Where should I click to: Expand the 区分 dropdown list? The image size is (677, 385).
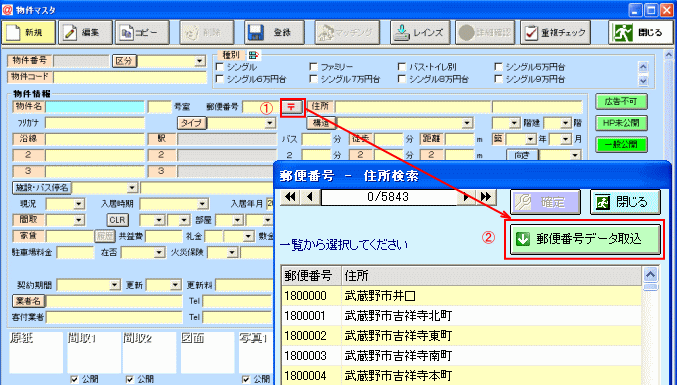199,61
